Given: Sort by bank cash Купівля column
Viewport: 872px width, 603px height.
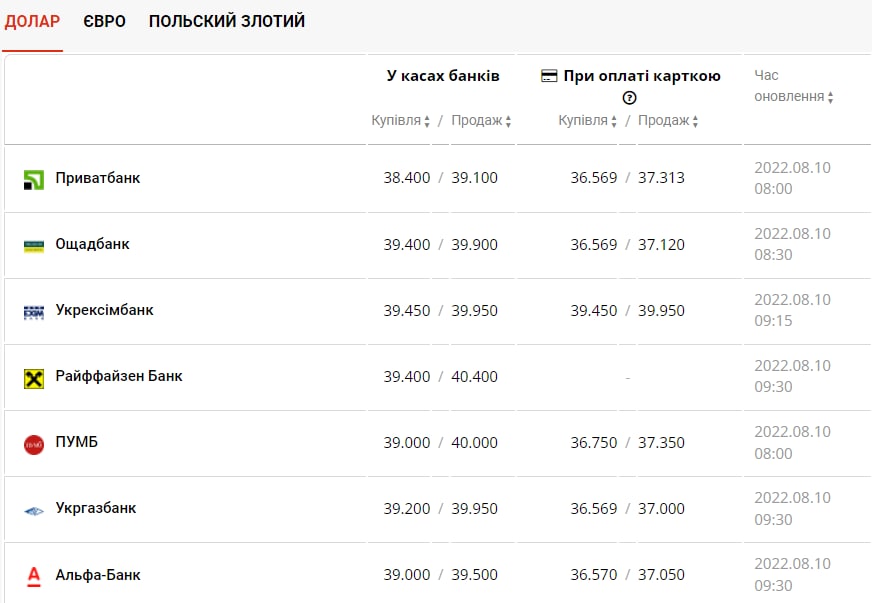Looking at the screenshot, I should click(400, 121).
